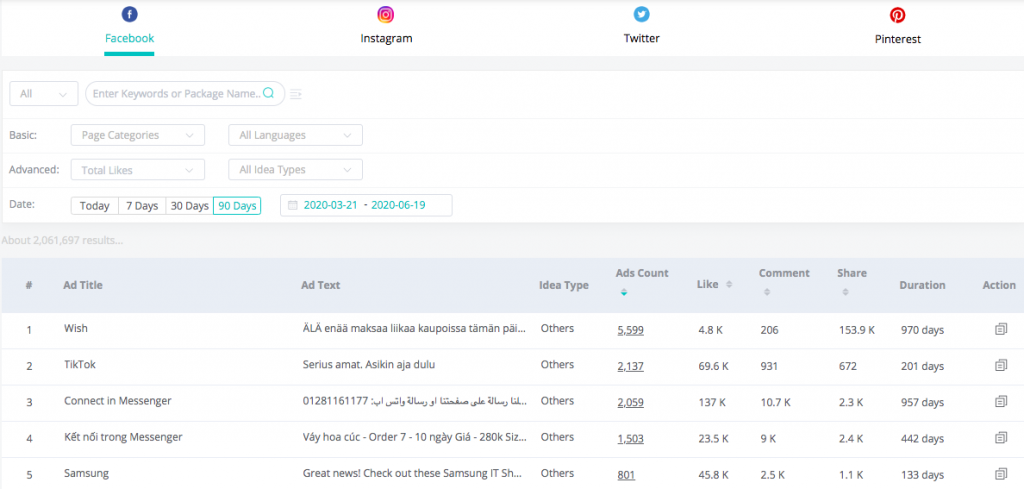Click the 442 days duration value

point(922,439)
